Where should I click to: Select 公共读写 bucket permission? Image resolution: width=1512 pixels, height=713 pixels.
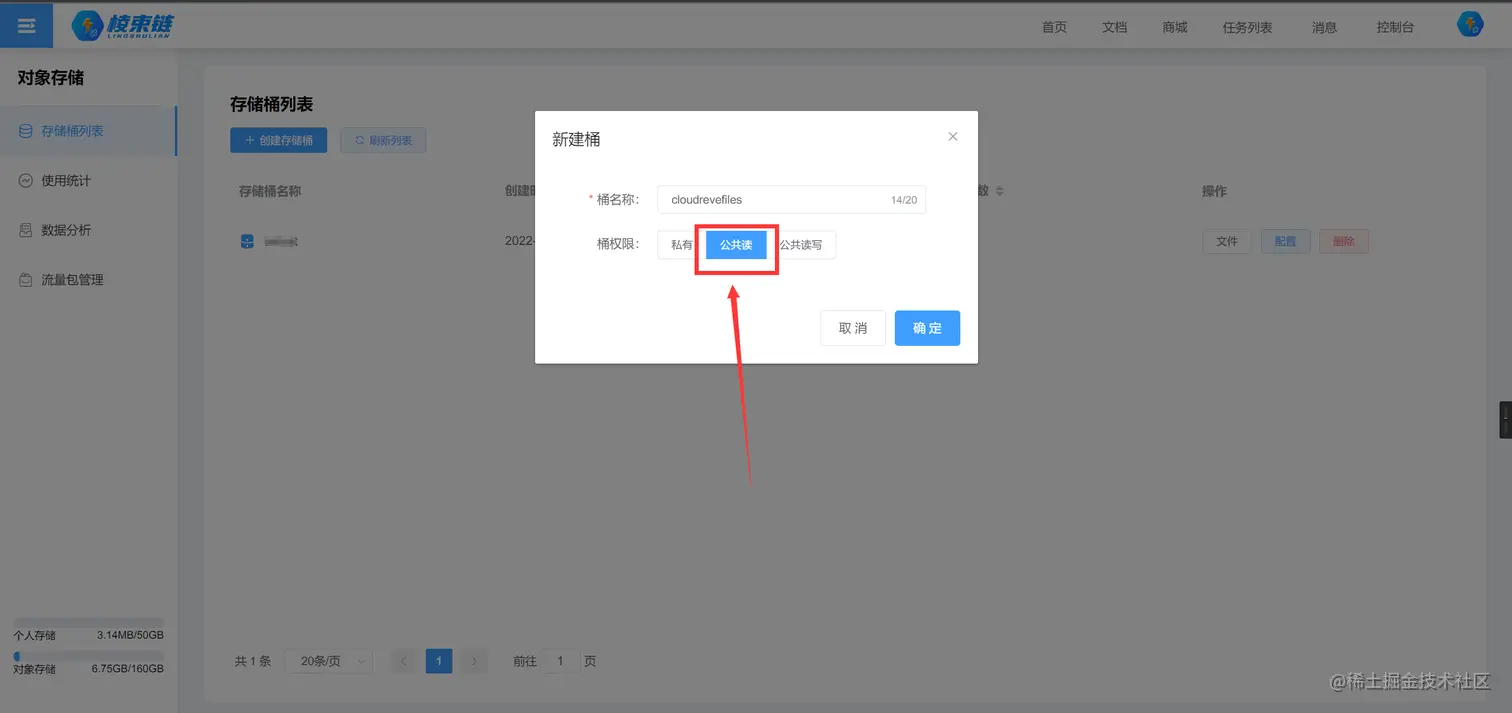801,245
